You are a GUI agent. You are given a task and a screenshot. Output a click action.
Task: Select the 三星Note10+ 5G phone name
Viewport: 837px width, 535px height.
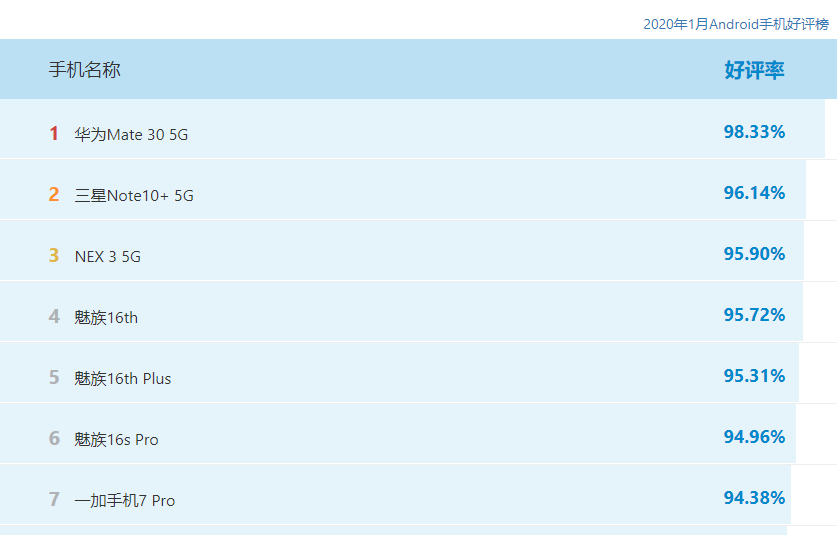point(134,195)
